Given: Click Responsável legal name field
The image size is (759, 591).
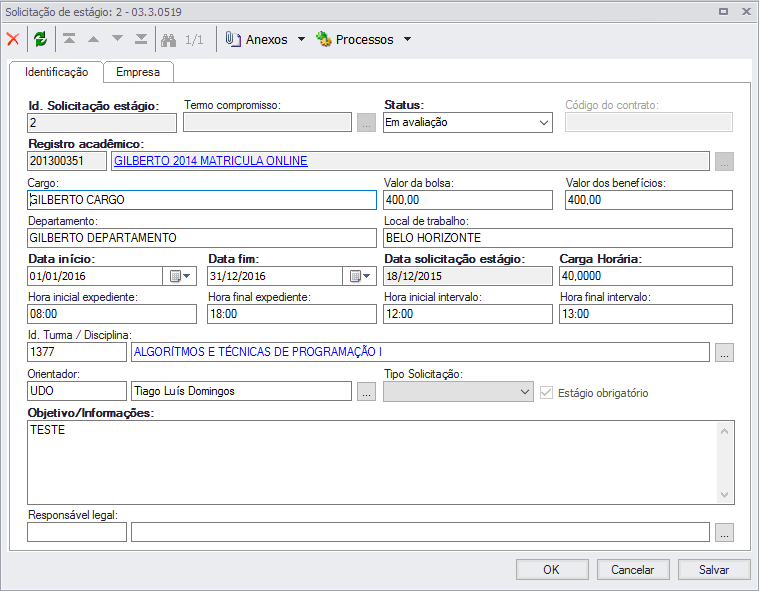Looking at the screenshot, I should pyautogui.click(x=420, y=532).
